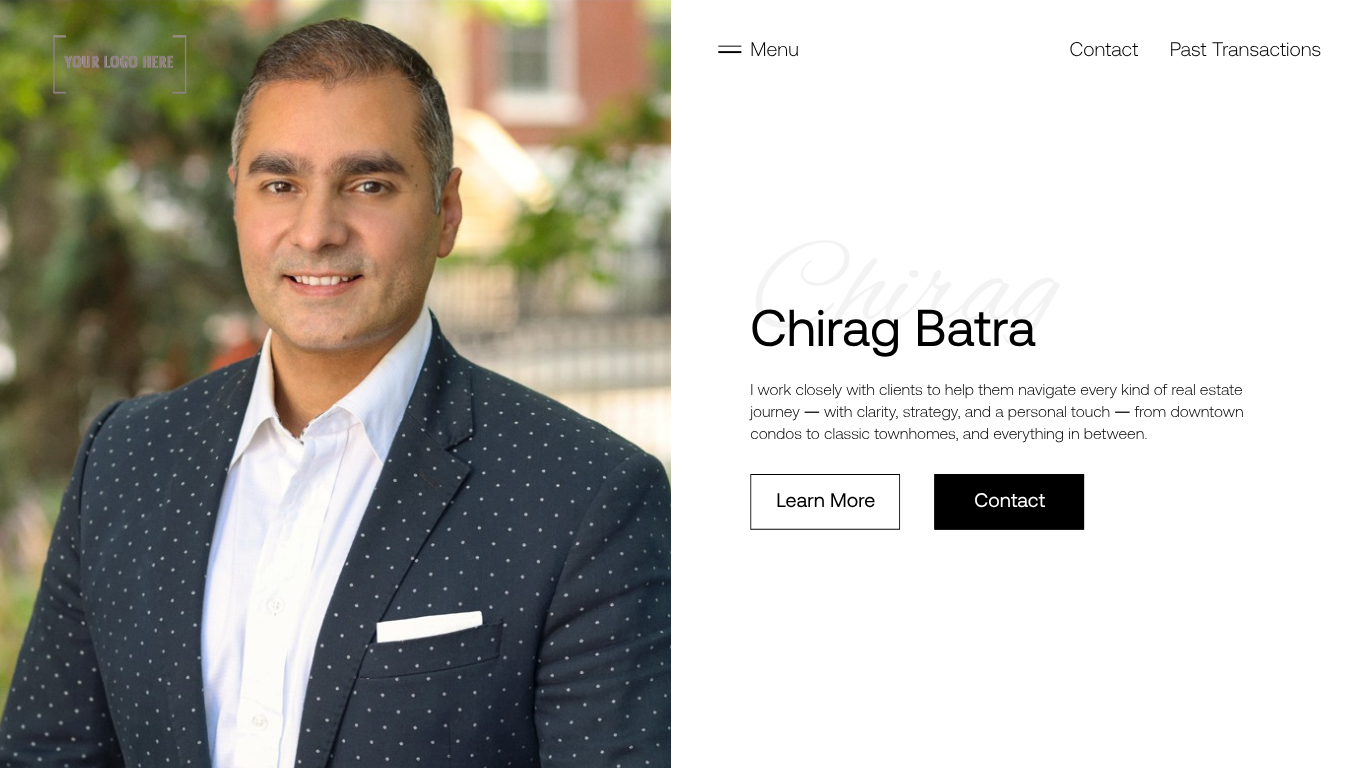Open the hamburger menu icon

729,50
